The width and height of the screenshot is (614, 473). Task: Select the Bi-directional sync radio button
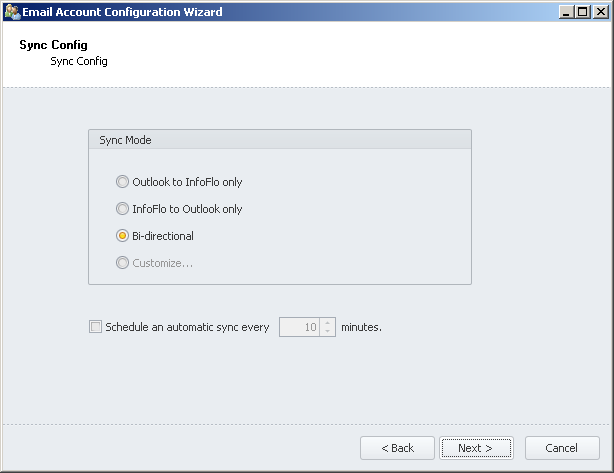[x=123, y=236]
